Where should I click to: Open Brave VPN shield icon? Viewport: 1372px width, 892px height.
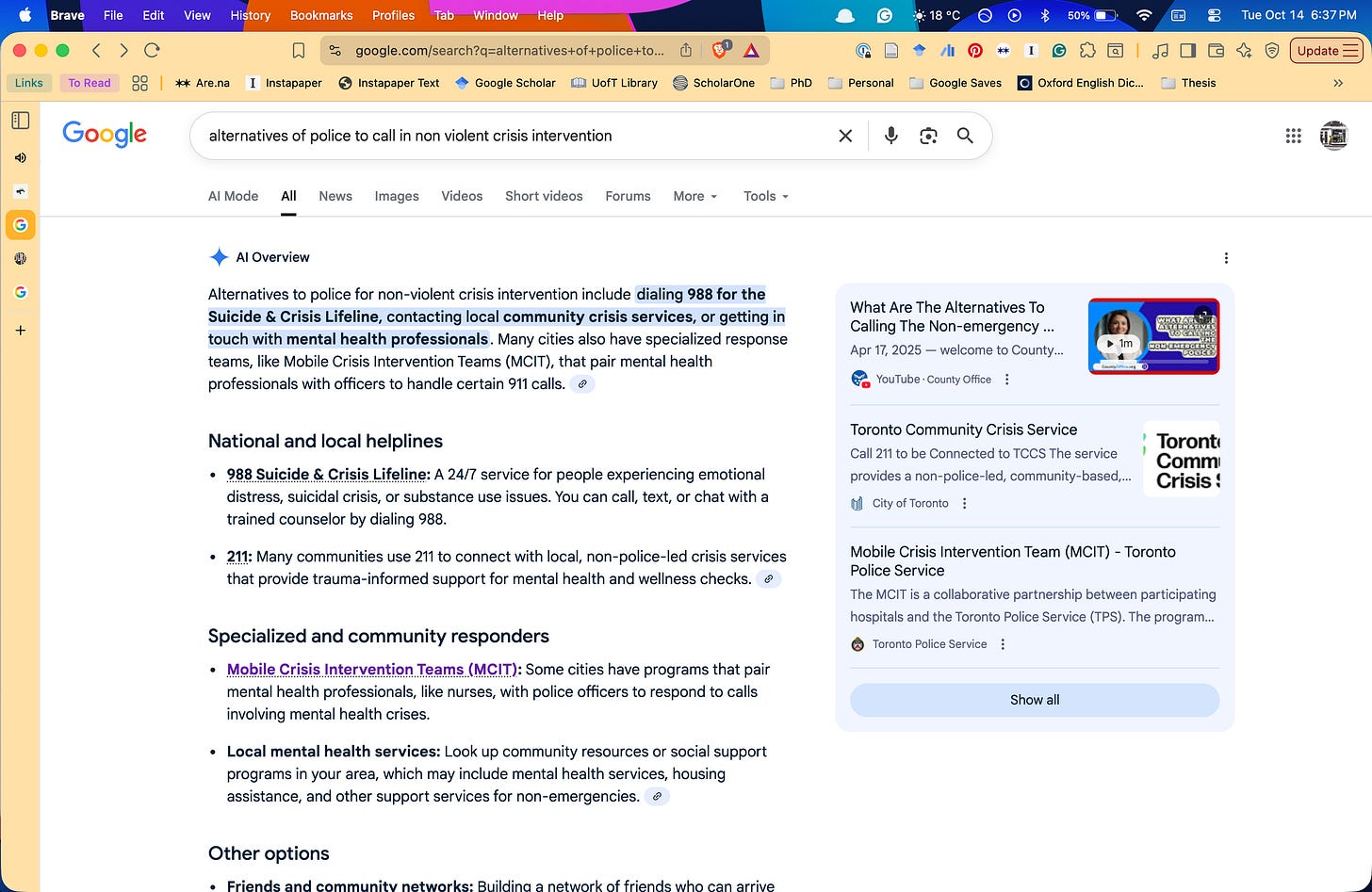[x=1272, y=51]
